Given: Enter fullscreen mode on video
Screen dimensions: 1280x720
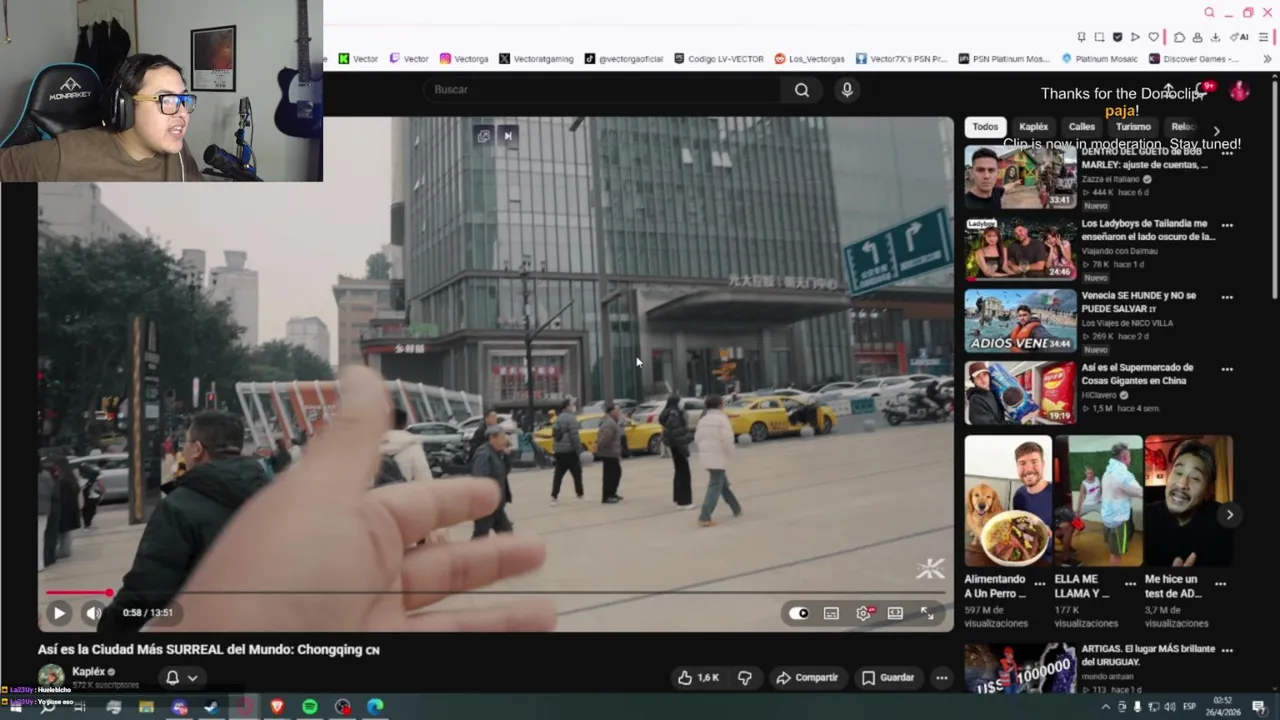Looking at the screenshot, I should click(x=927, y=613).
